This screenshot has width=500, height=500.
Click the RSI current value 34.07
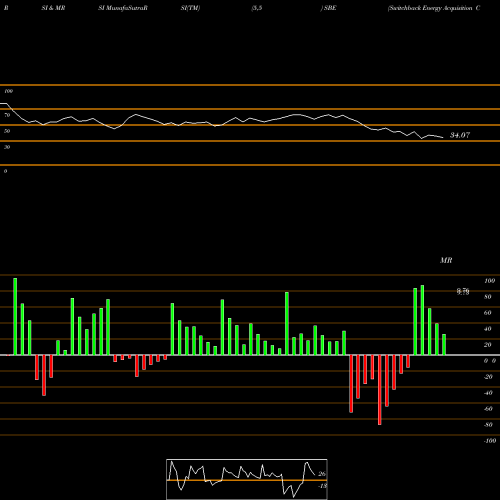click(460, 135)
